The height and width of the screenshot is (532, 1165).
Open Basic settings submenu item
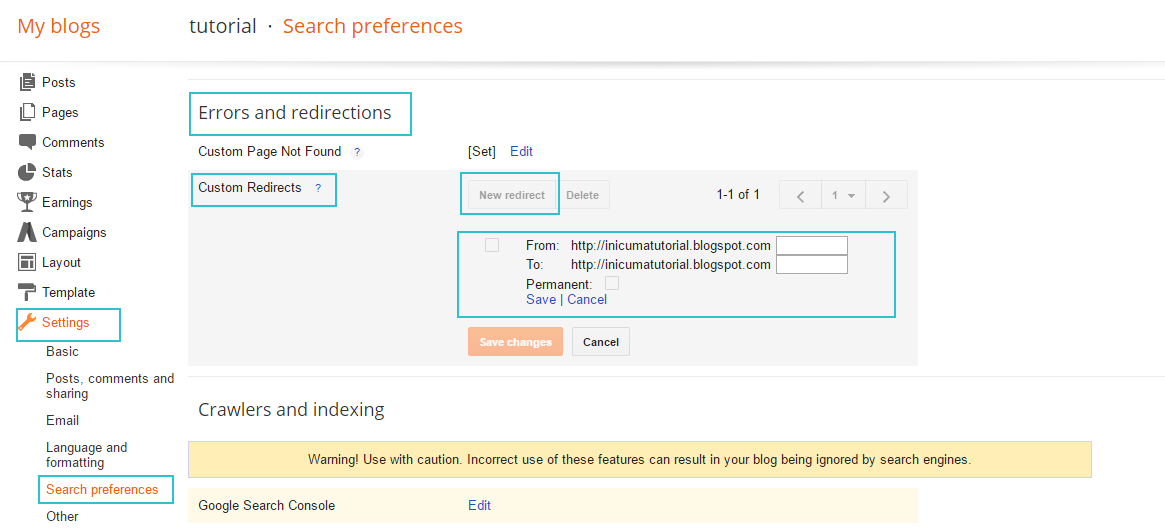62,352
